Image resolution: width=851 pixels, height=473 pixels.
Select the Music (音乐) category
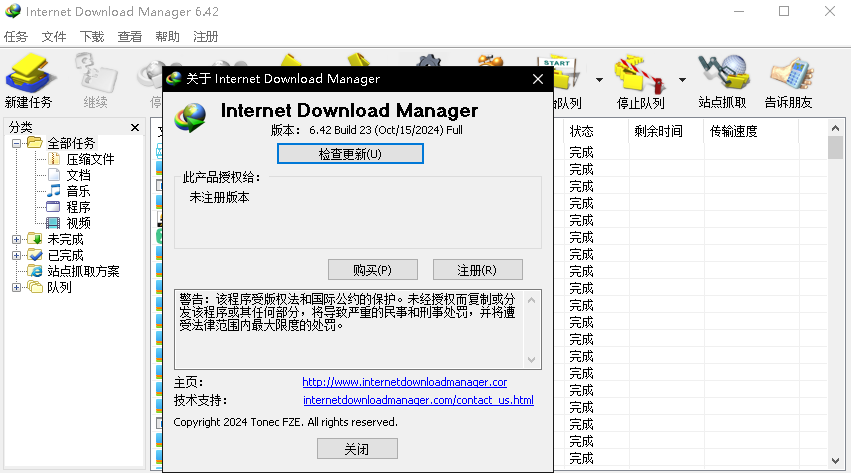click(78, 191)
